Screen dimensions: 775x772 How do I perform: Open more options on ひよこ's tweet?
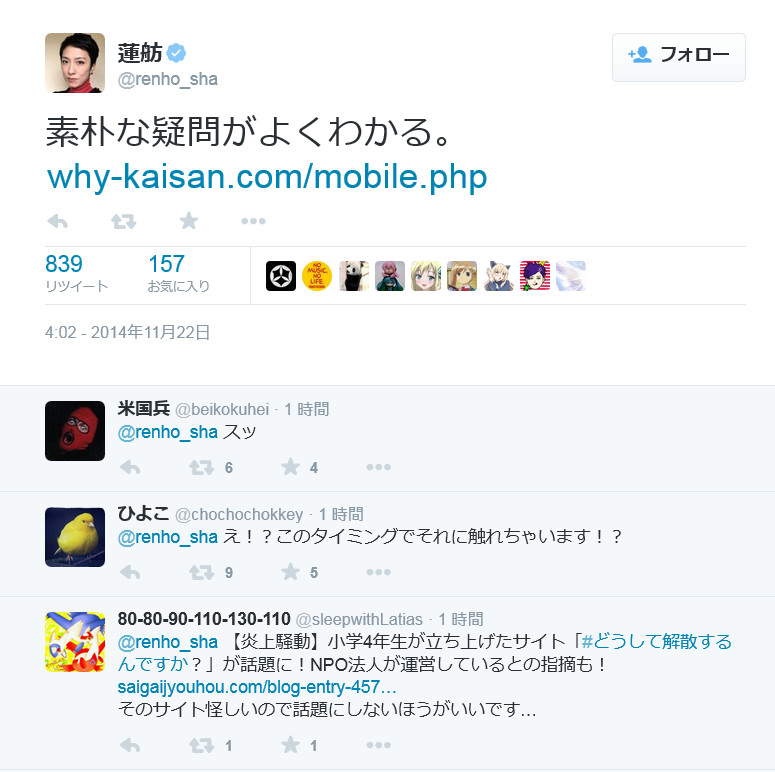point(379,572)
